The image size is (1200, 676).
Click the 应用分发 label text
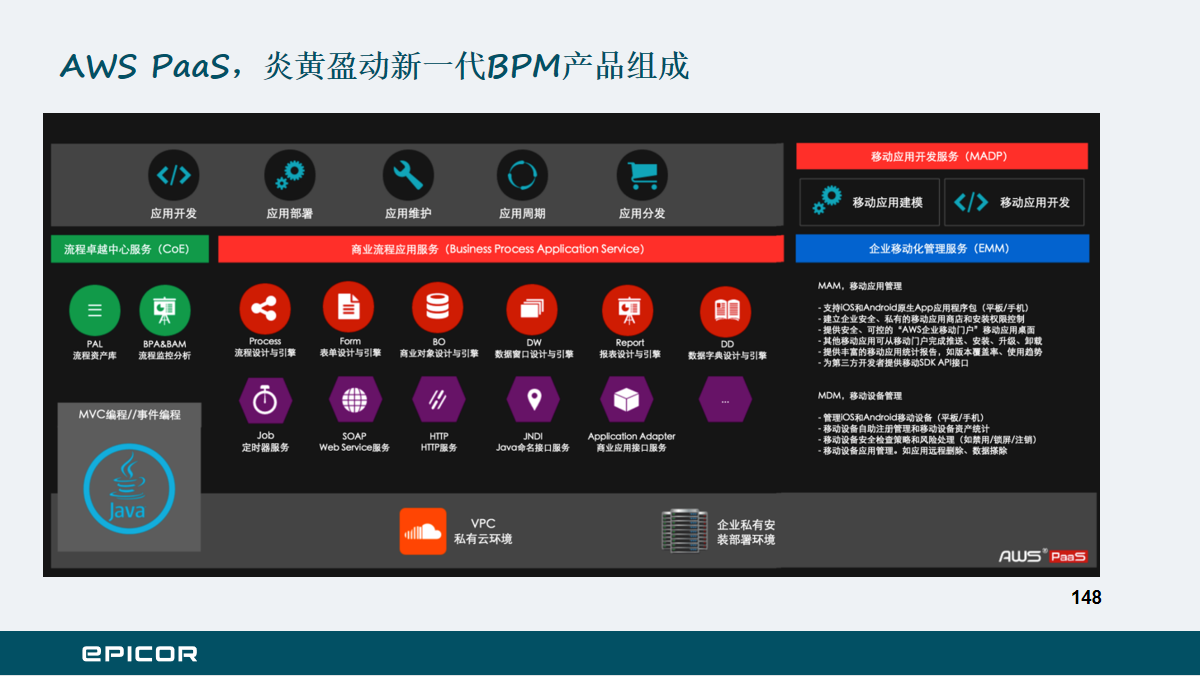click(642, 213)
